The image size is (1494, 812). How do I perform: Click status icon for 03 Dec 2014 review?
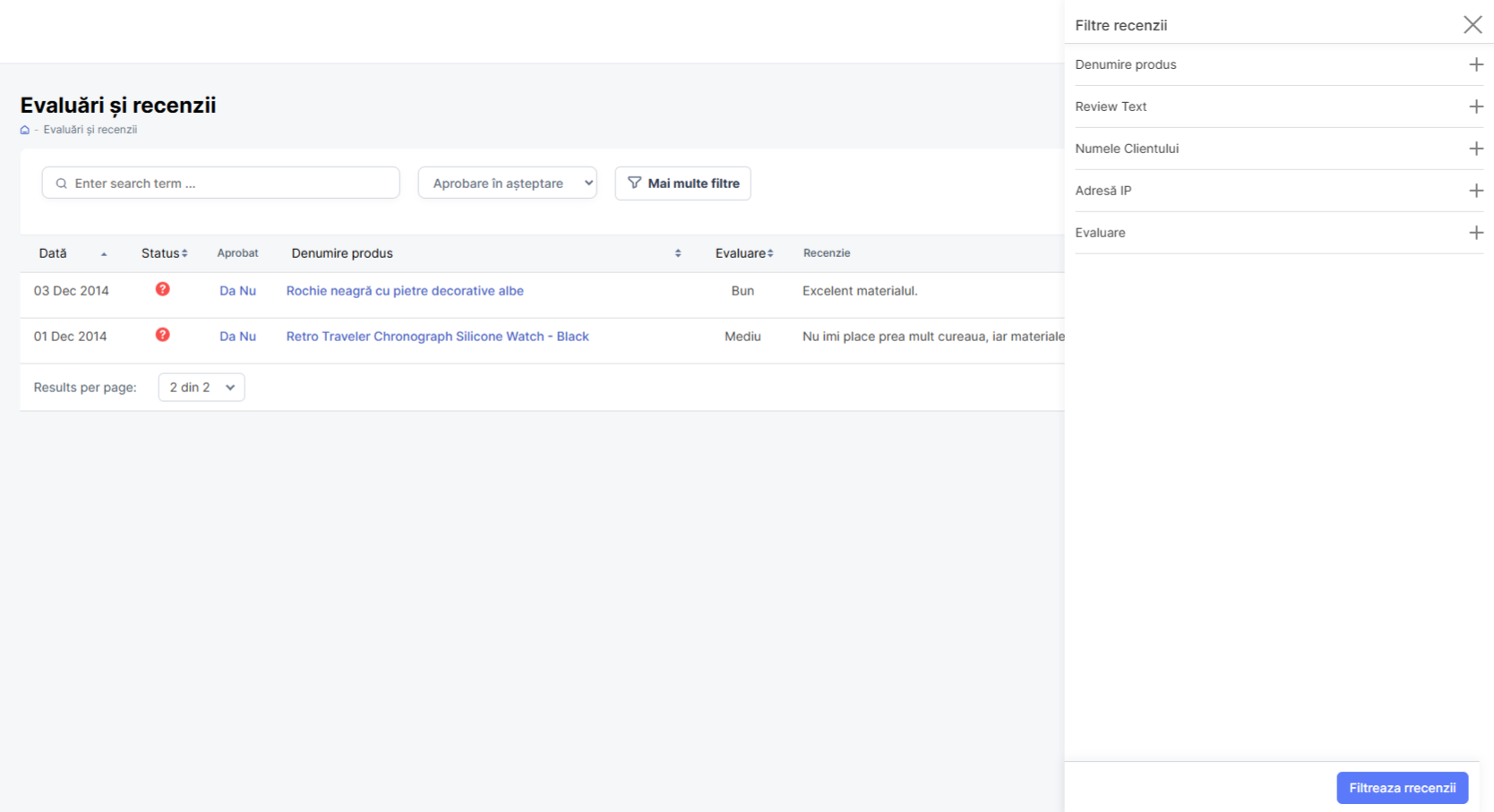pos(162,289)
